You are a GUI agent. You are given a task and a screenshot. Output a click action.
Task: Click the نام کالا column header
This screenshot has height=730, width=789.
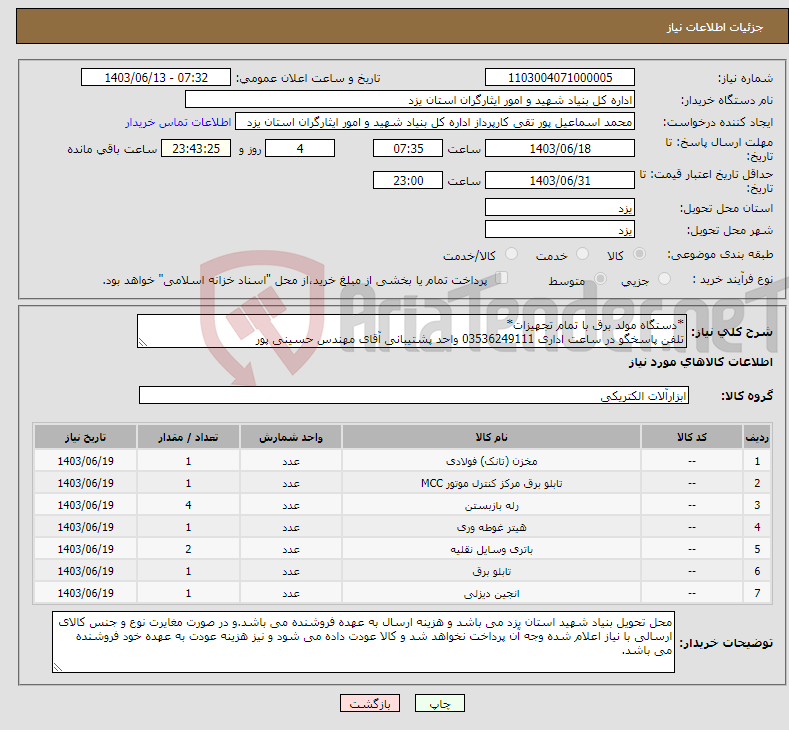pyautogui.click(x=492, y=437)
